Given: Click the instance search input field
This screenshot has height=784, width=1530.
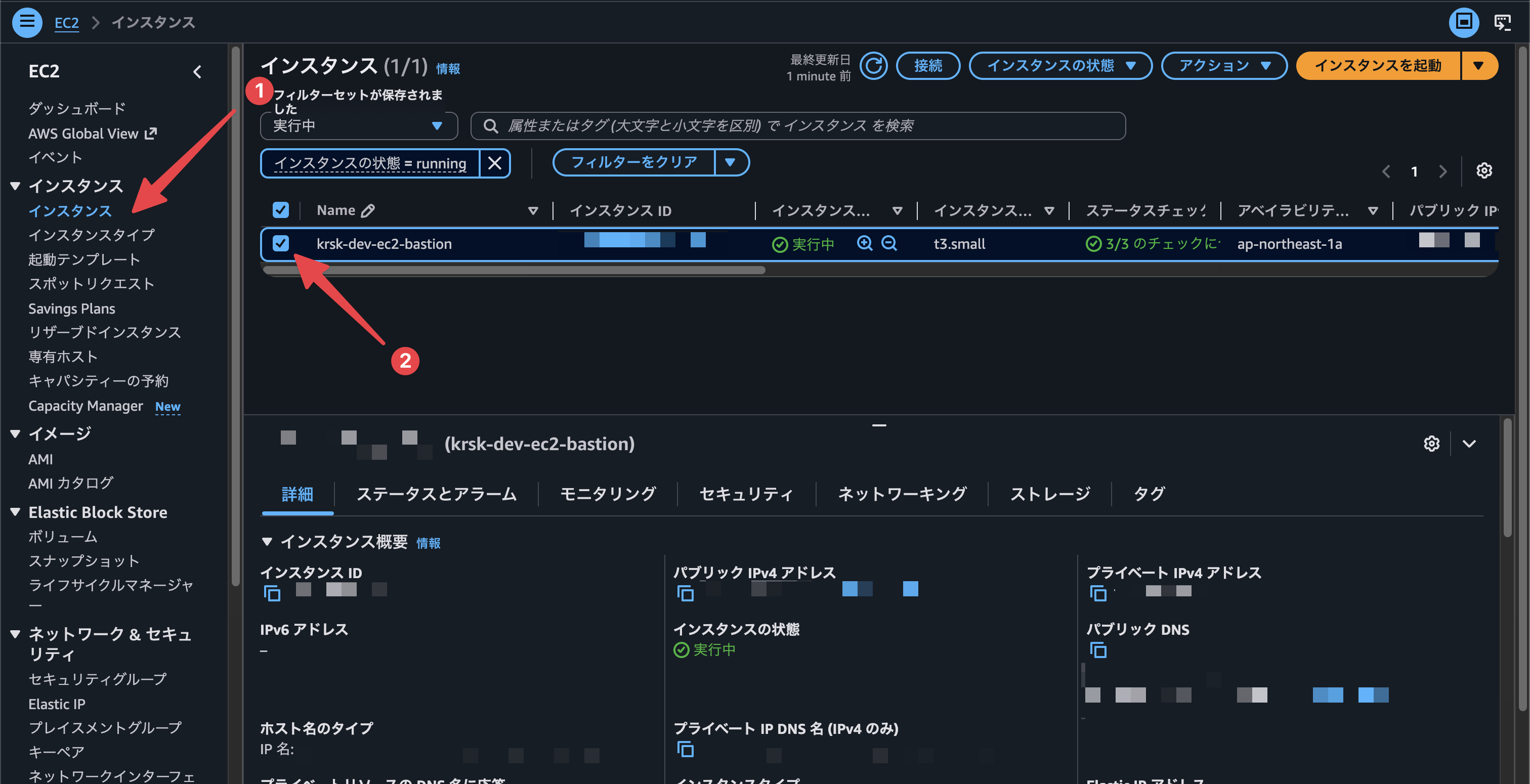Looking at the screenshot, I should pyautogui.click(x=798, y=126).
